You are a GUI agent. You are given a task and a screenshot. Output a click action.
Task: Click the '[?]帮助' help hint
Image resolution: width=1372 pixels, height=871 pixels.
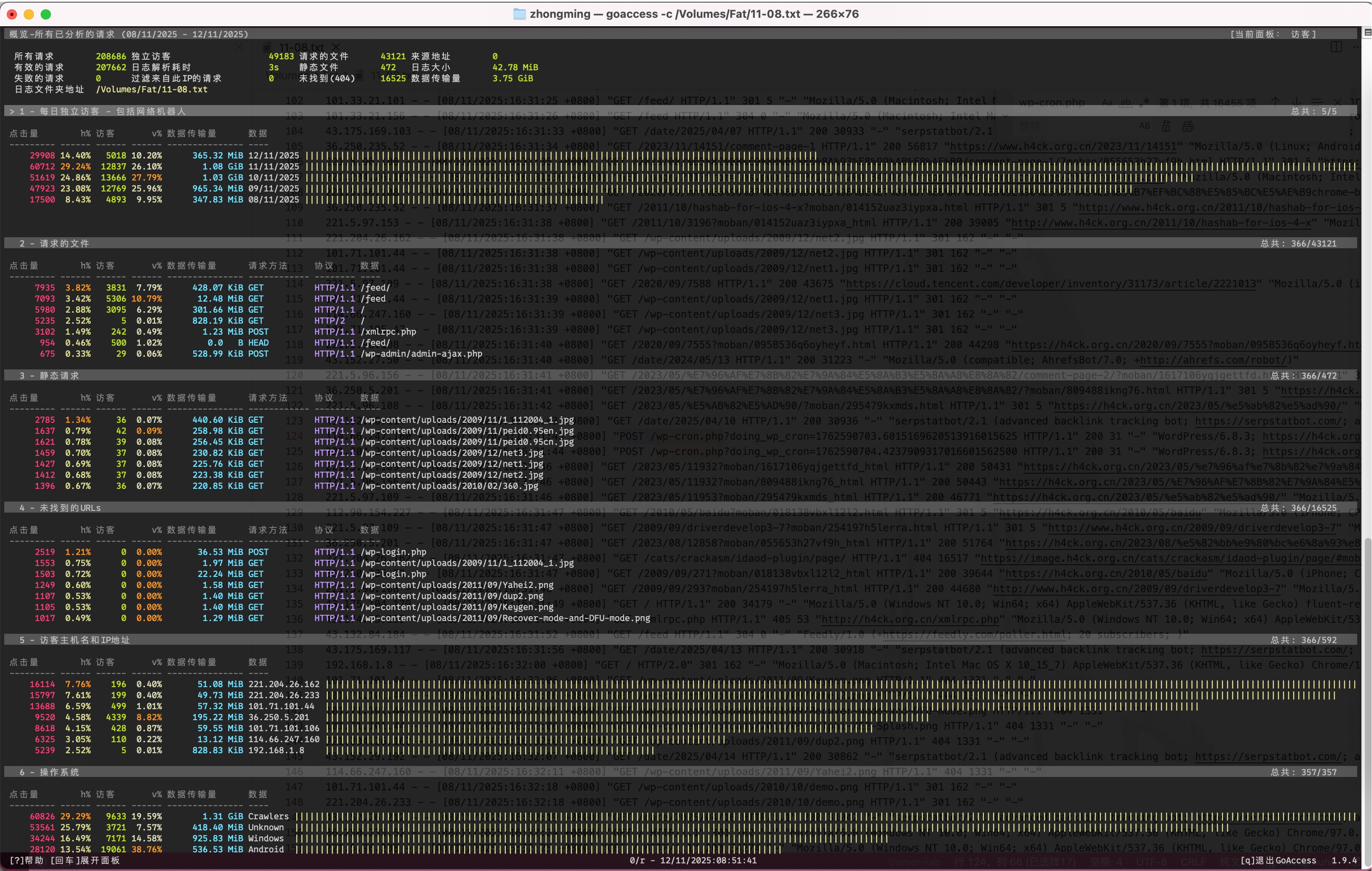point(26,861)
